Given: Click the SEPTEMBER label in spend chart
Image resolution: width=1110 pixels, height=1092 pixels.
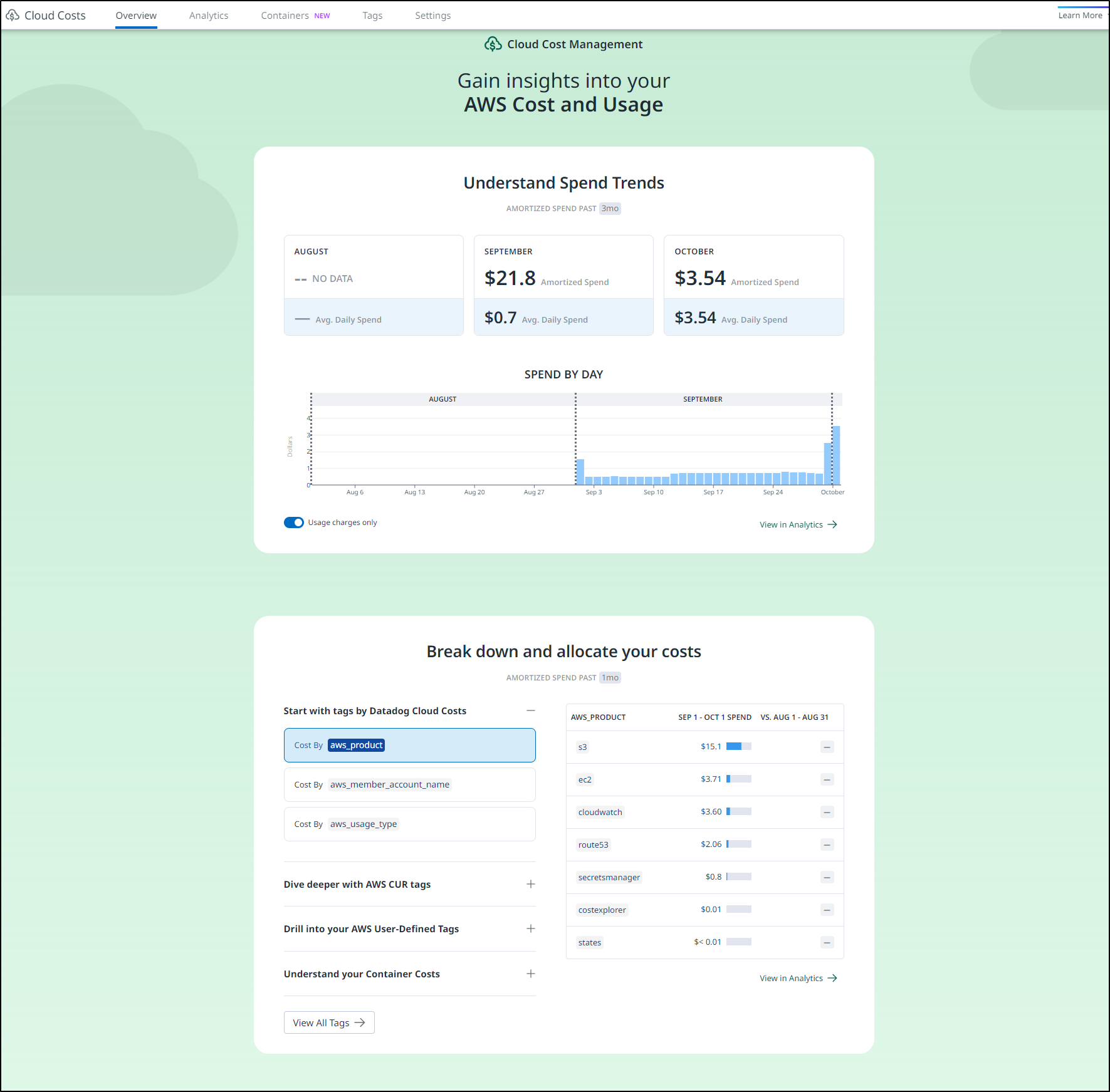Looking at the screenshot, I should (x=703, y=400).
